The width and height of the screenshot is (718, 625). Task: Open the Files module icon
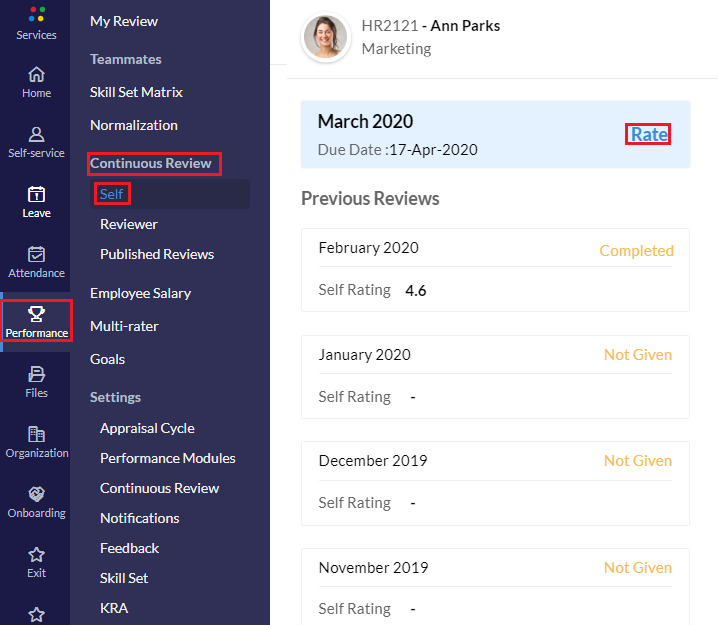coord(36,375)
